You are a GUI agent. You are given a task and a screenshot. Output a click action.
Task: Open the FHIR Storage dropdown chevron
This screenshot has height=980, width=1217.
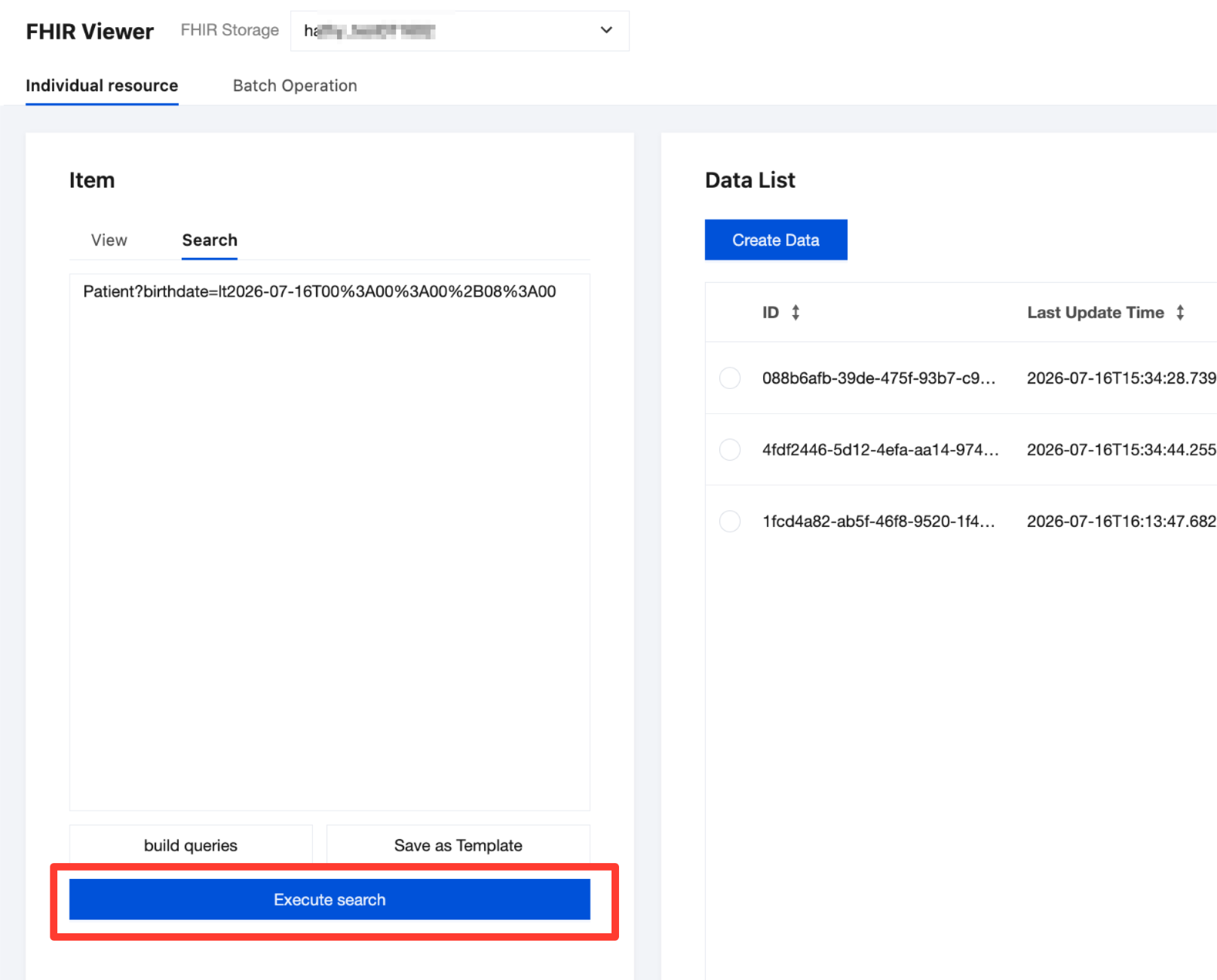[x=606, y=30]
